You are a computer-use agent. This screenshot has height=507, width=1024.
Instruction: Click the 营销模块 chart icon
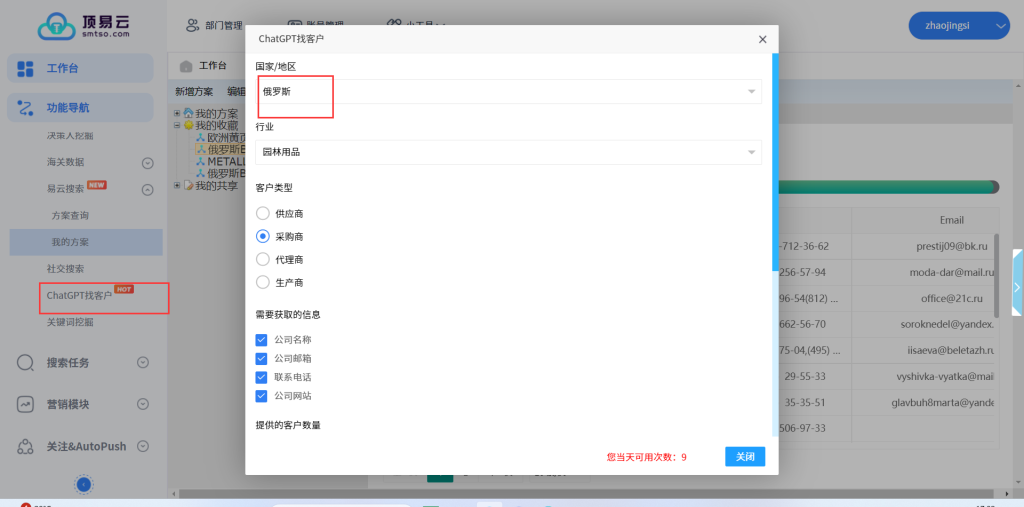point(26,404)
